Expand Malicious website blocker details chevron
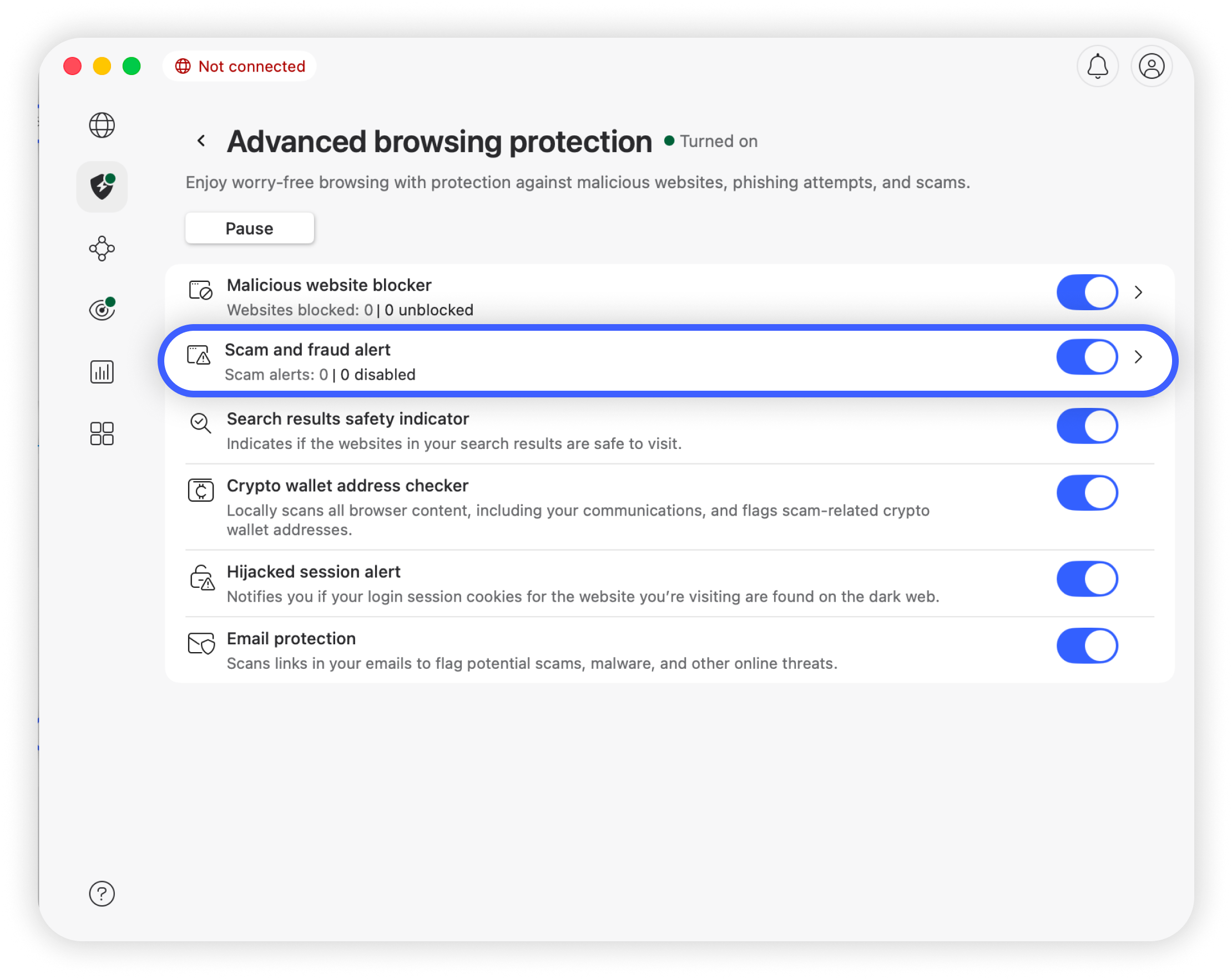The width and height of the screenshot is (1232, 979). click(x=1138, y=292)
